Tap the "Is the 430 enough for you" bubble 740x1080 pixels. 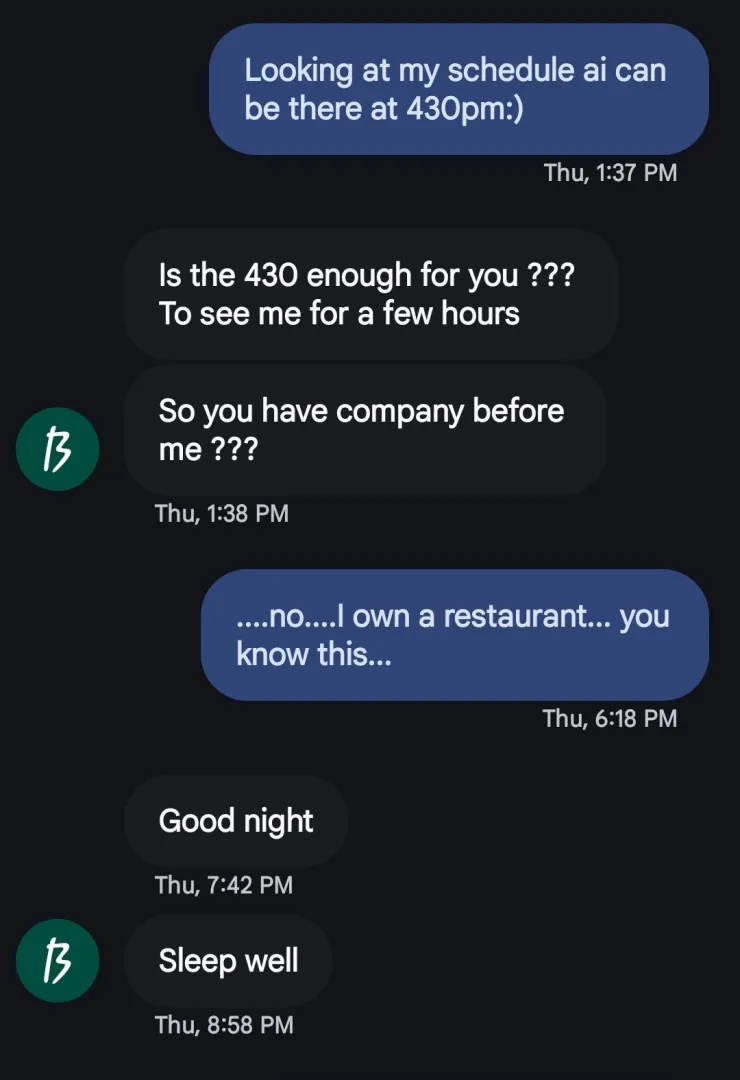click(370, 293)
